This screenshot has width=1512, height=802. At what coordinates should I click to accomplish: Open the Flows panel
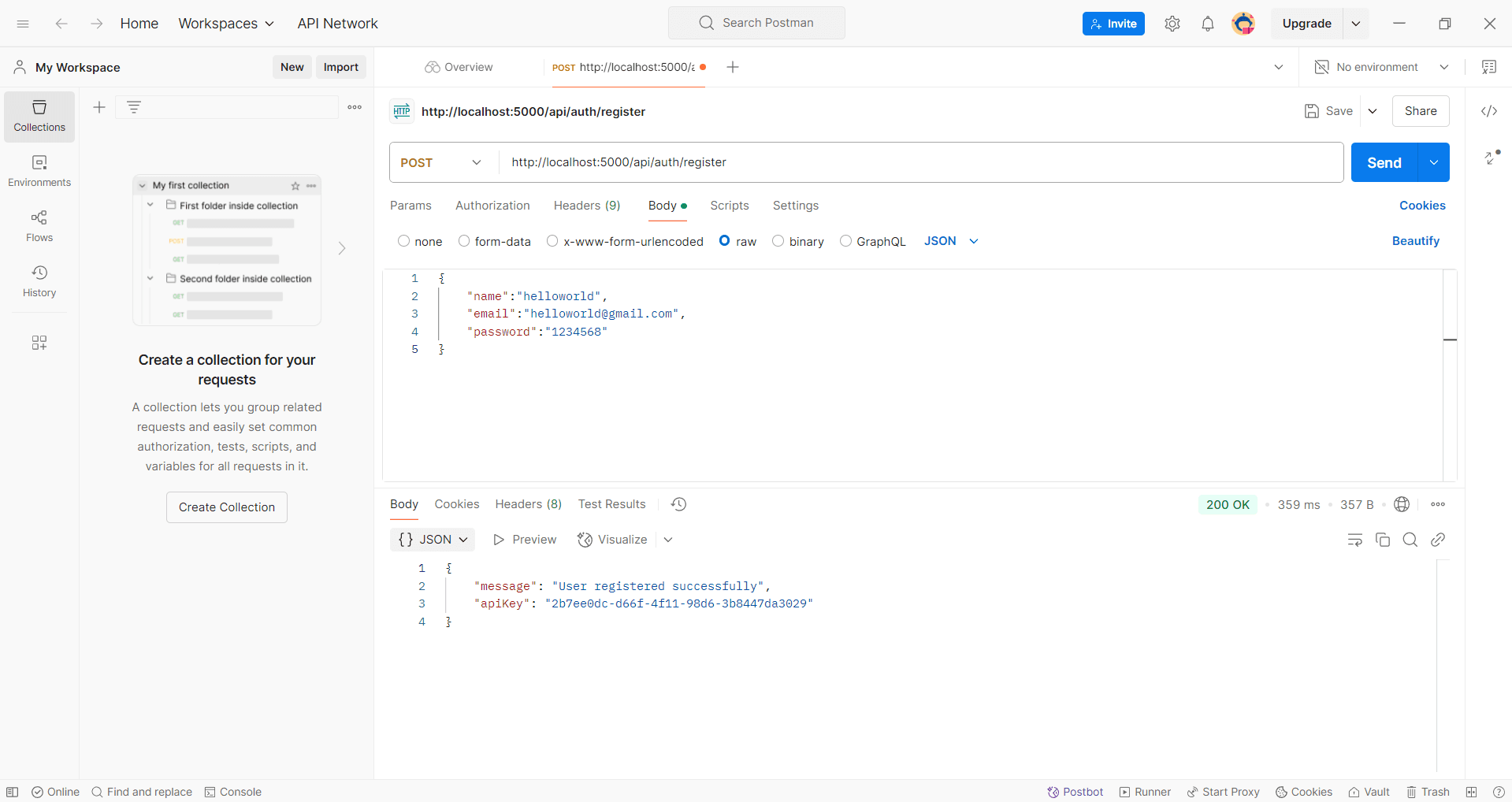tap(39, 226)
